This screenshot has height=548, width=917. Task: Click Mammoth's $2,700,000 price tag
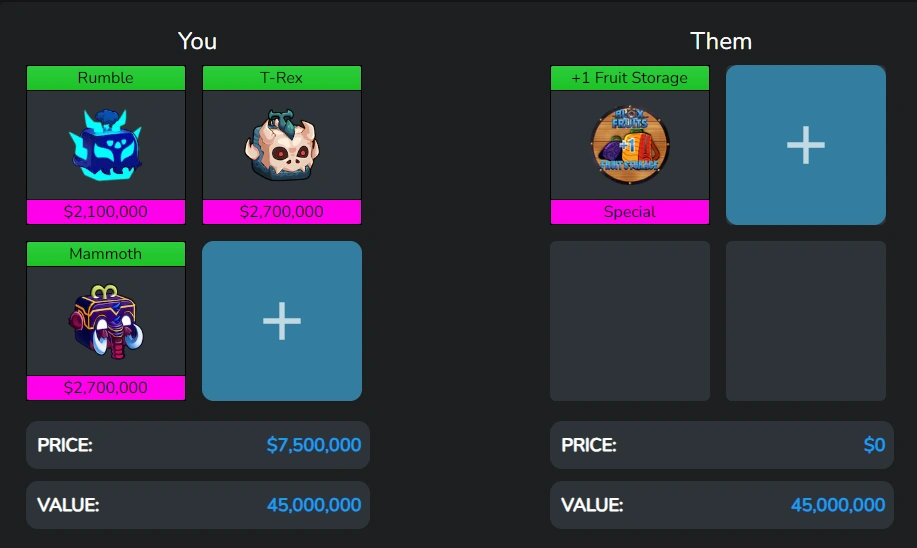(x=106, y=388)
